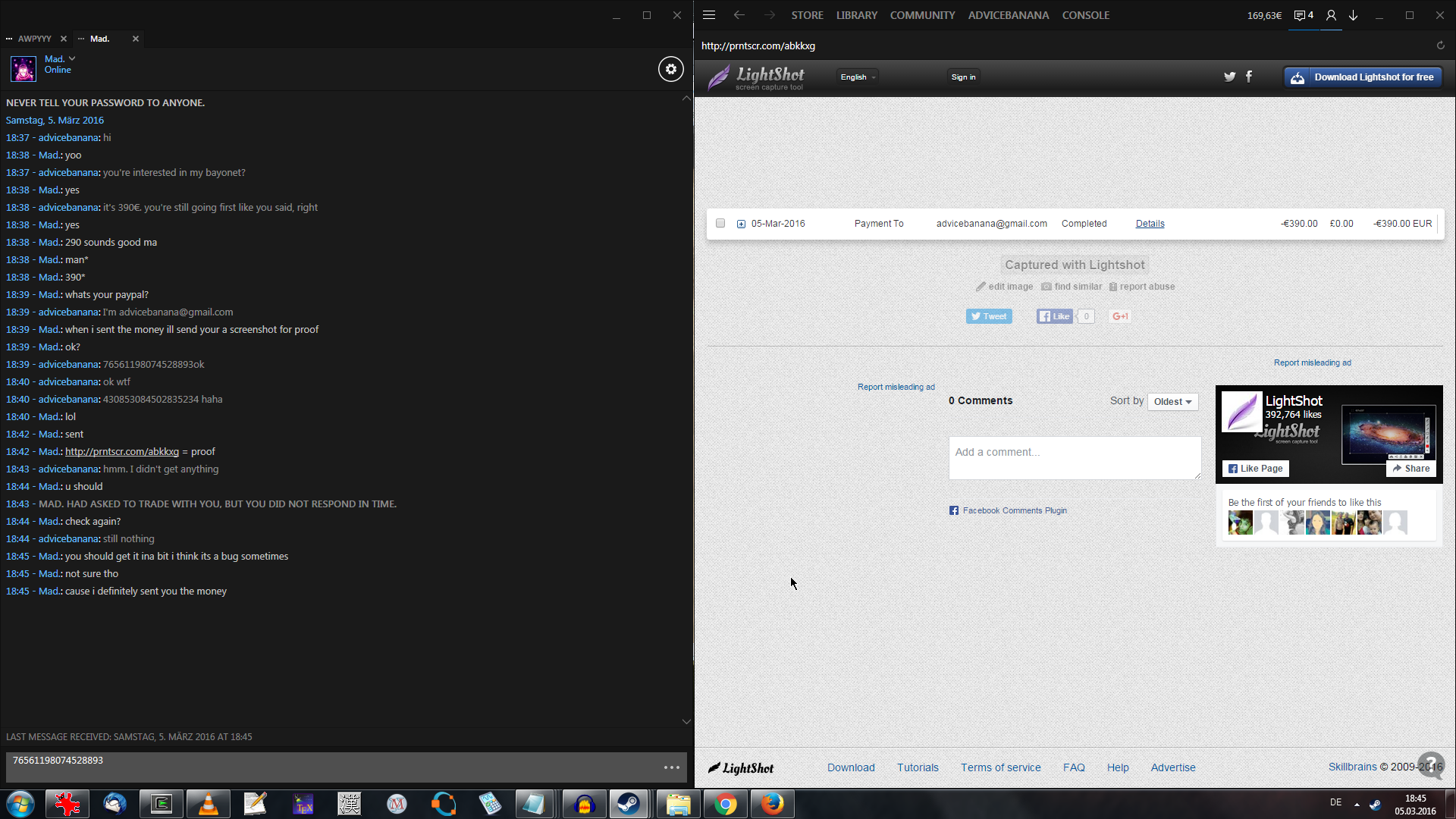Click the Add a comment field

click(1075, 458)
